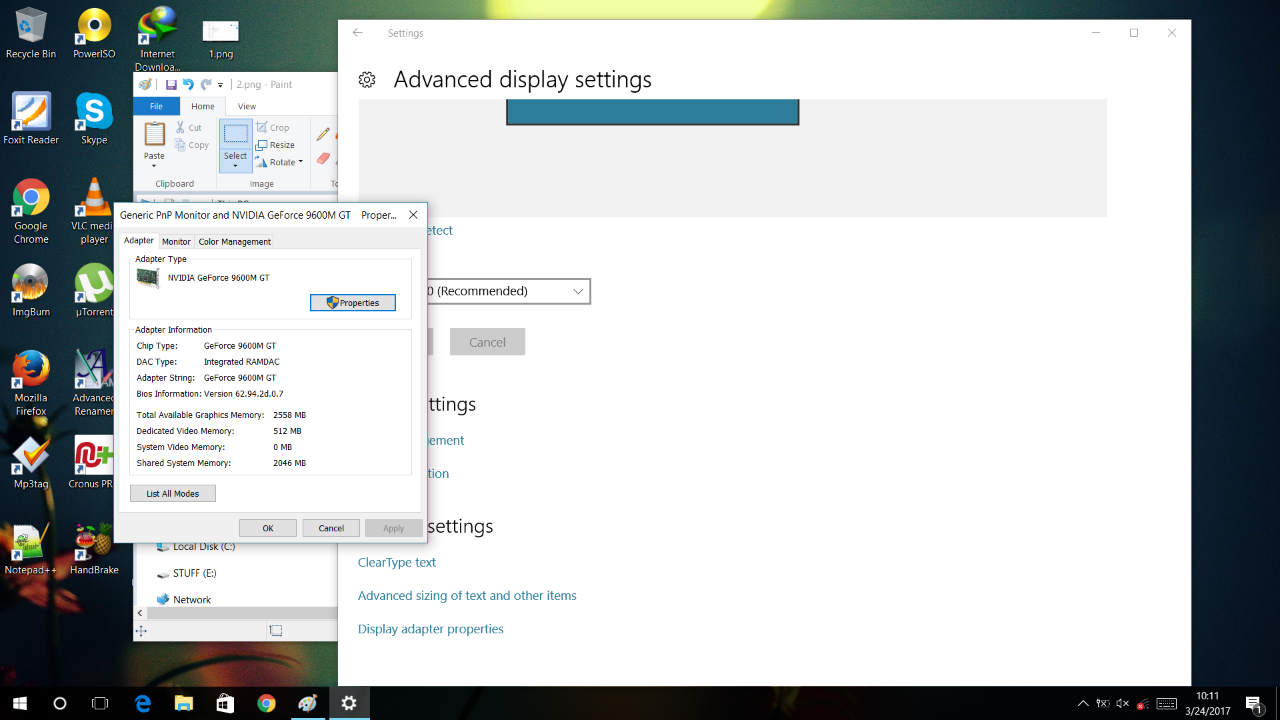Screen dimensions: 1280x720
Task: Expand the Rotate dropdown in Paint
Action: (x=300, y=162)
